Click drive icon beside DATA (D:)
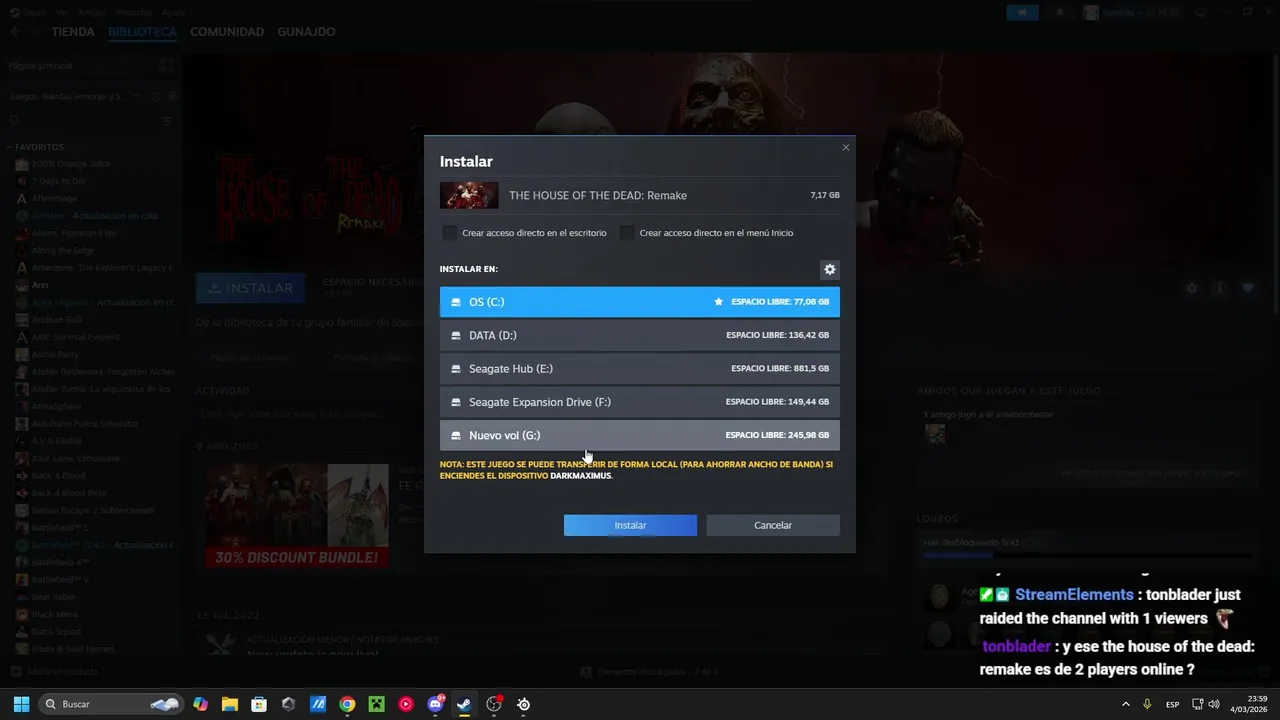Screen dimensions: 1280x720 [456, 336]
